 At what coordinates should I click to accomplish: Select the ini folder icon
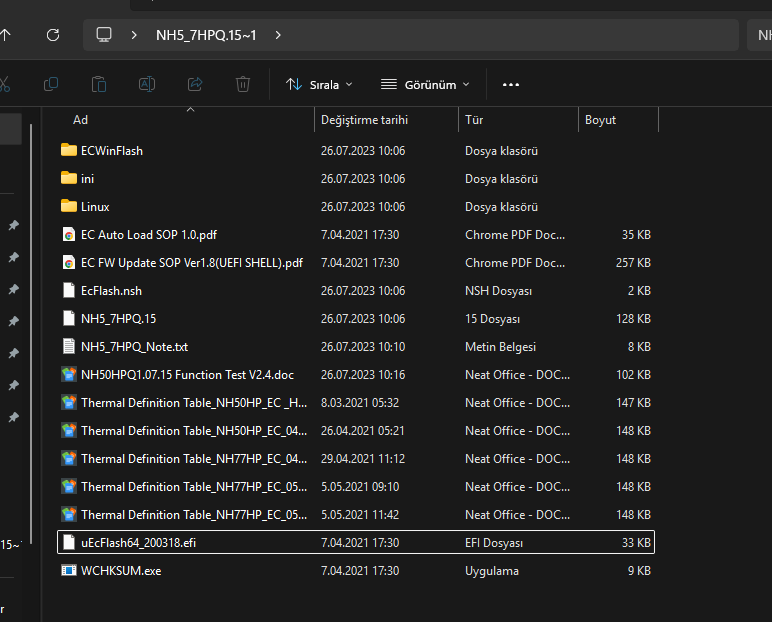tap(69, 178)
